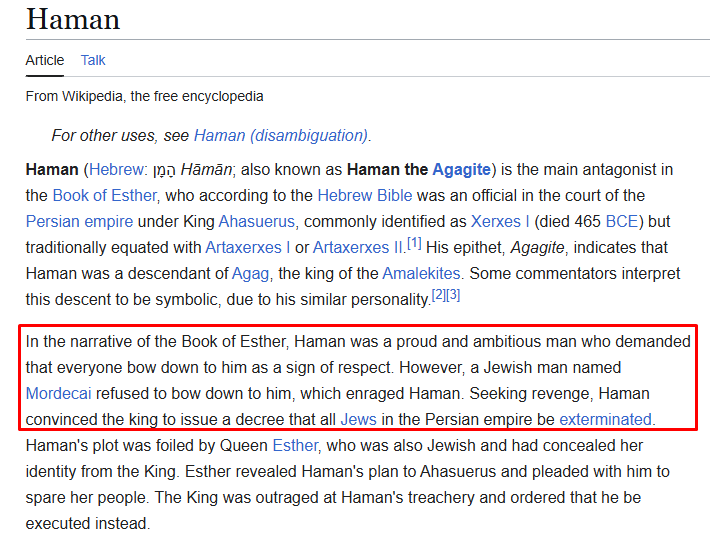This screenshot has width=710, height=546.
Task: Open the Esther link after Queen
Action: pos(294,445)
